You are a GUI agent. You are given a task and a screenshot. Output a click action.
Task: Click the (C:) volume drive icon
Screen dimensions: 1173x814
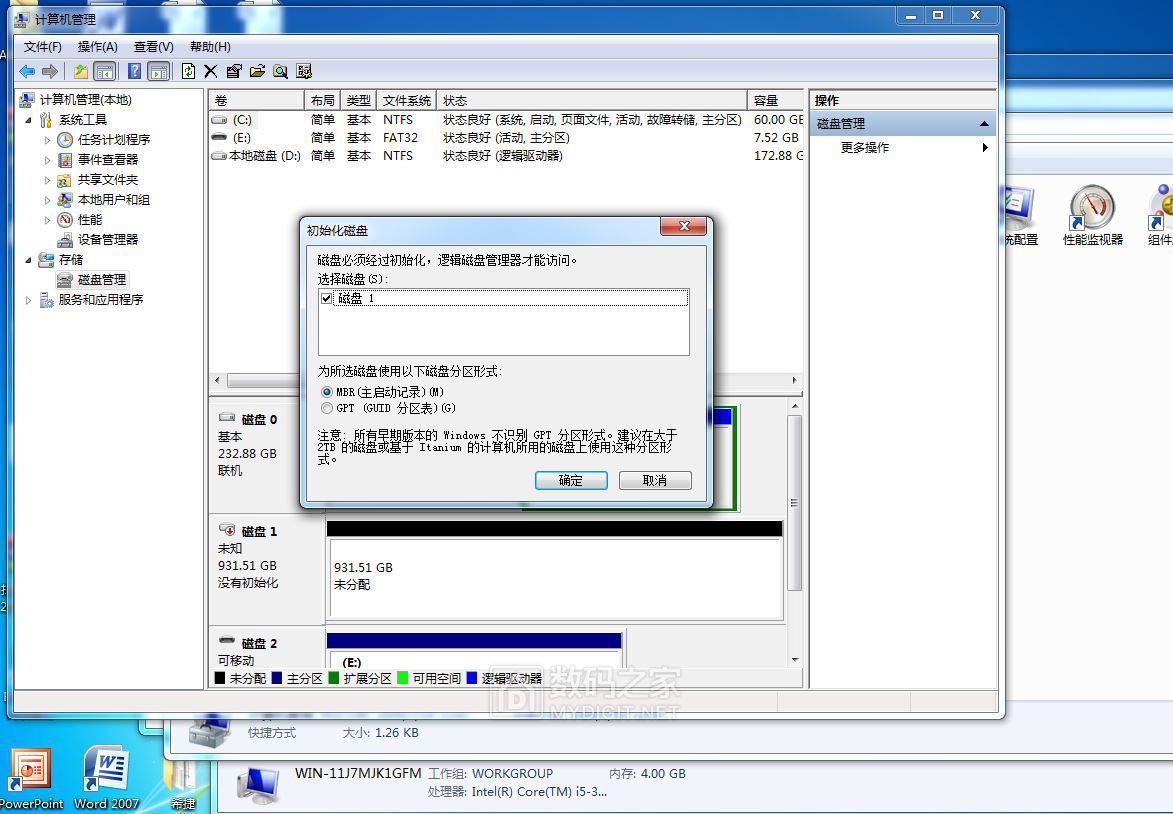pyautogui.click(x=219, y=120)
